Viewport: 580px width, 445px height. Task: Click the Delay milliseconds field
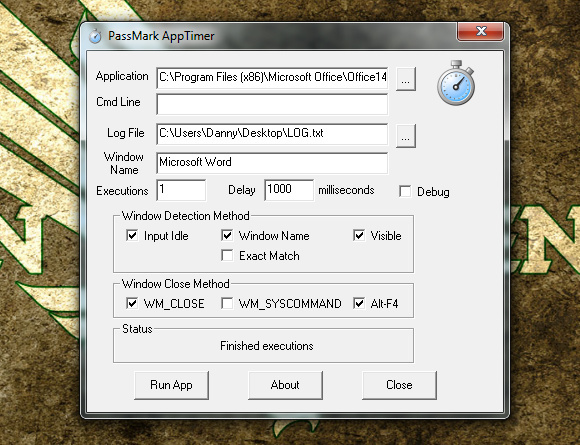pyautogui.click(x=289, y=190)
